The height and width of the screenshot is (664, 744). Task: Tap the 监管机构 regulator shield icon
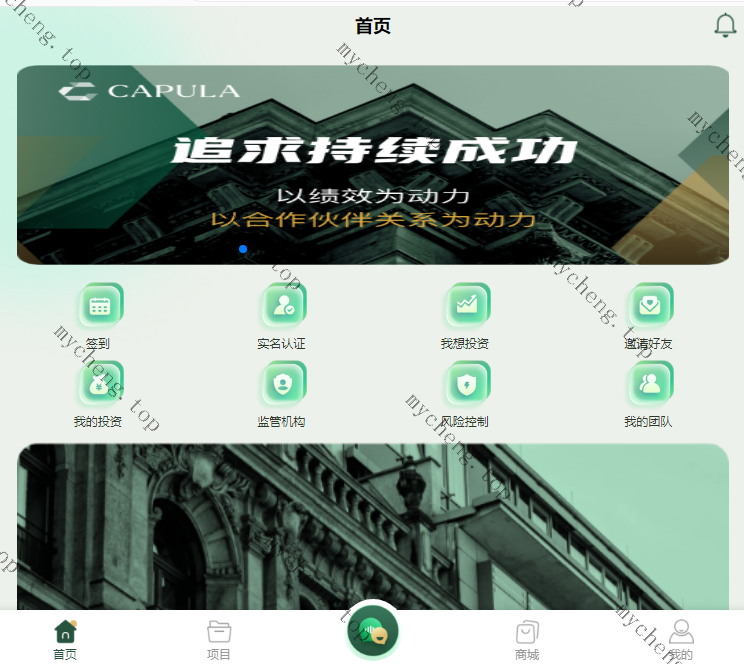tap(284, 383)
